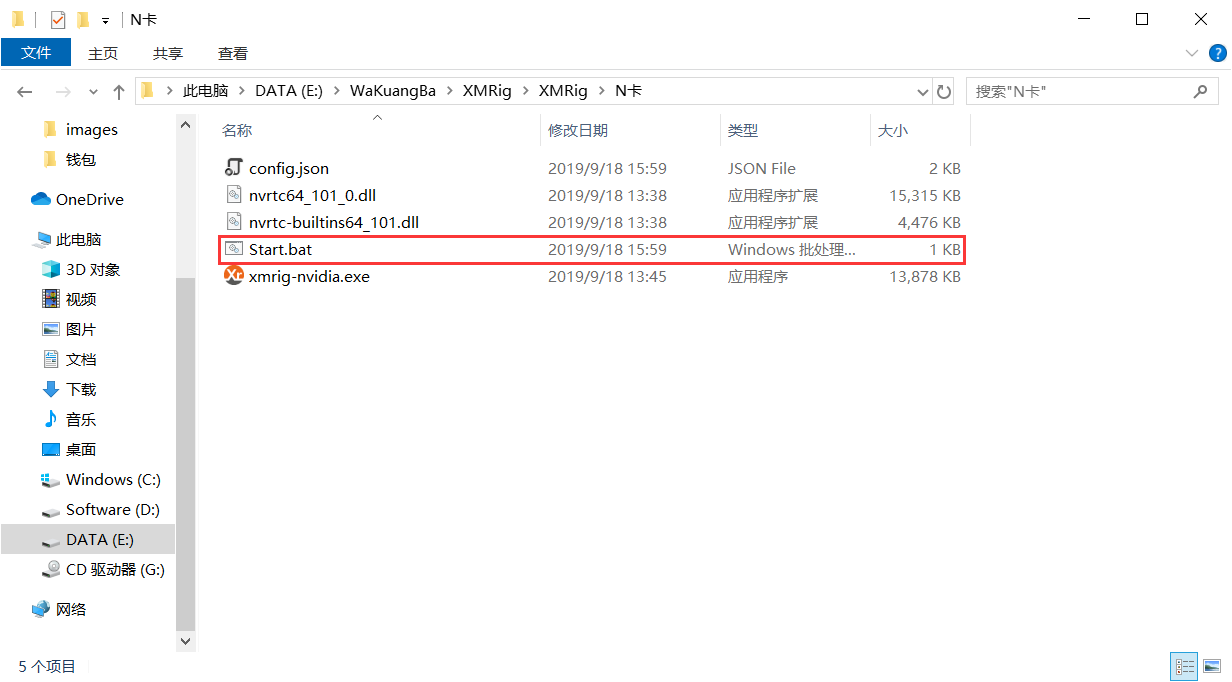The image size is (1232, 682).
Task: Click the 15,315 KB size cell
Action: point(925,195)
